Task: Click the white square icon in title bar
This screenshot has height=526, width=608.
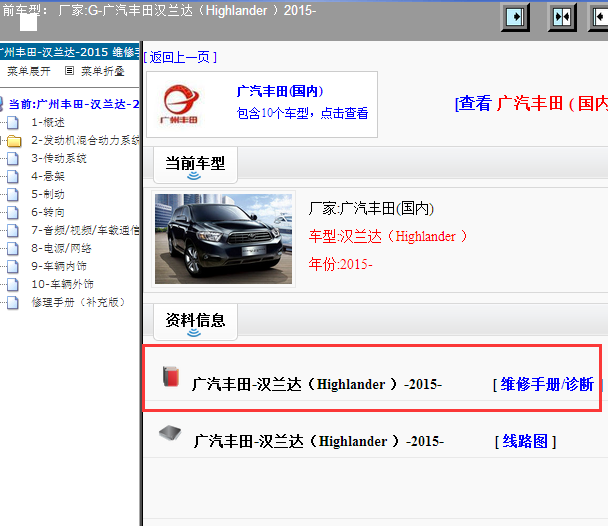Action: pos(28,22)
